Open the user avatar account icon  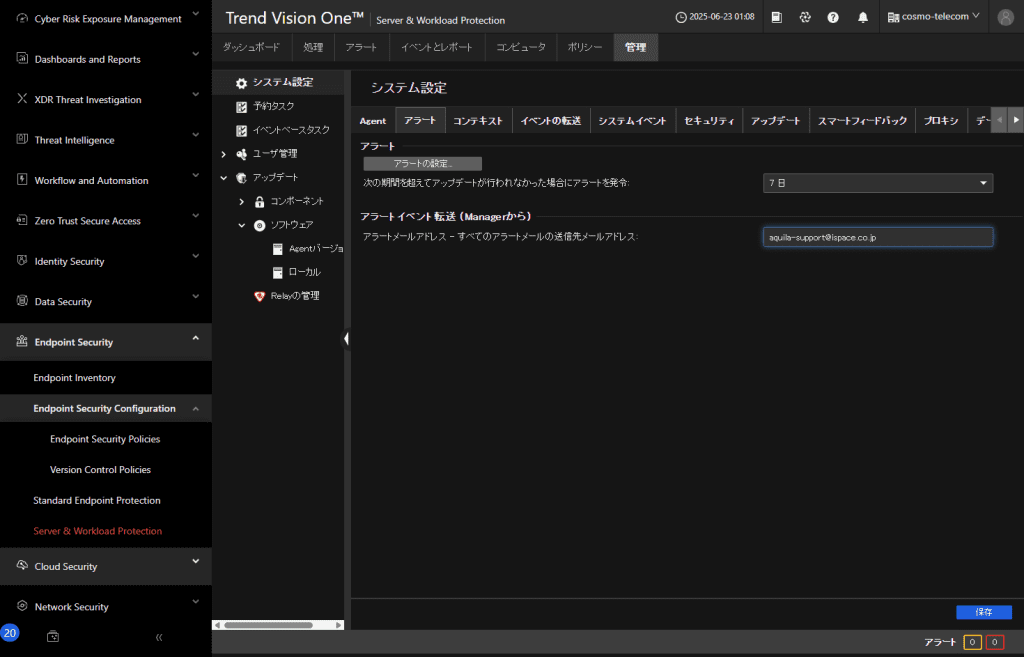tap(1006, 17)
